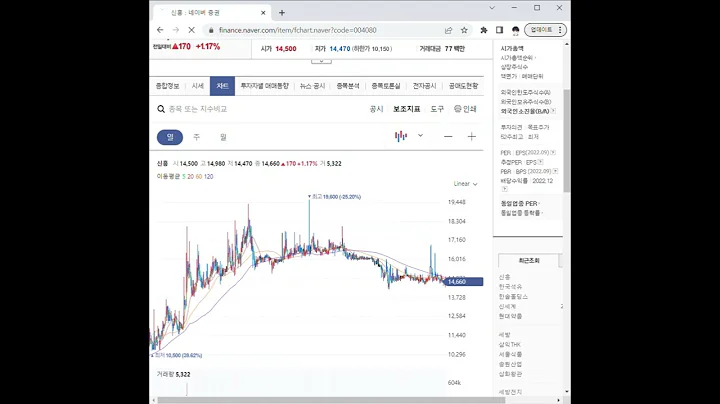The image size is (720, 404).
Task: Collapse the stock summary header panel
Action: click(321, 61)
